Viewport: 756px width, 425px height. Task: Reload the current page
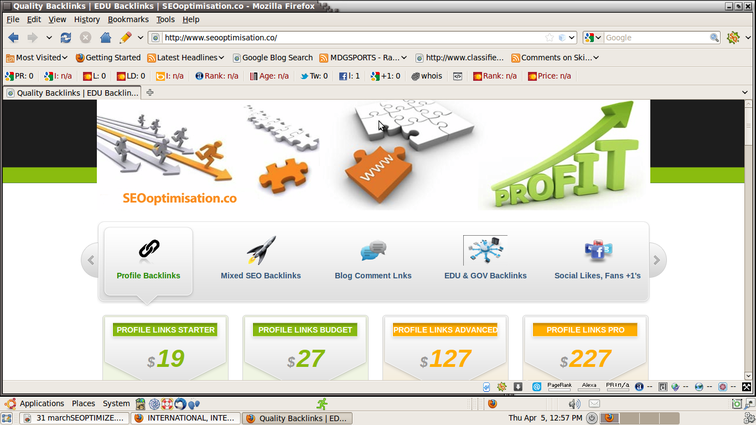pyautogui.click(x=66, y=38)
